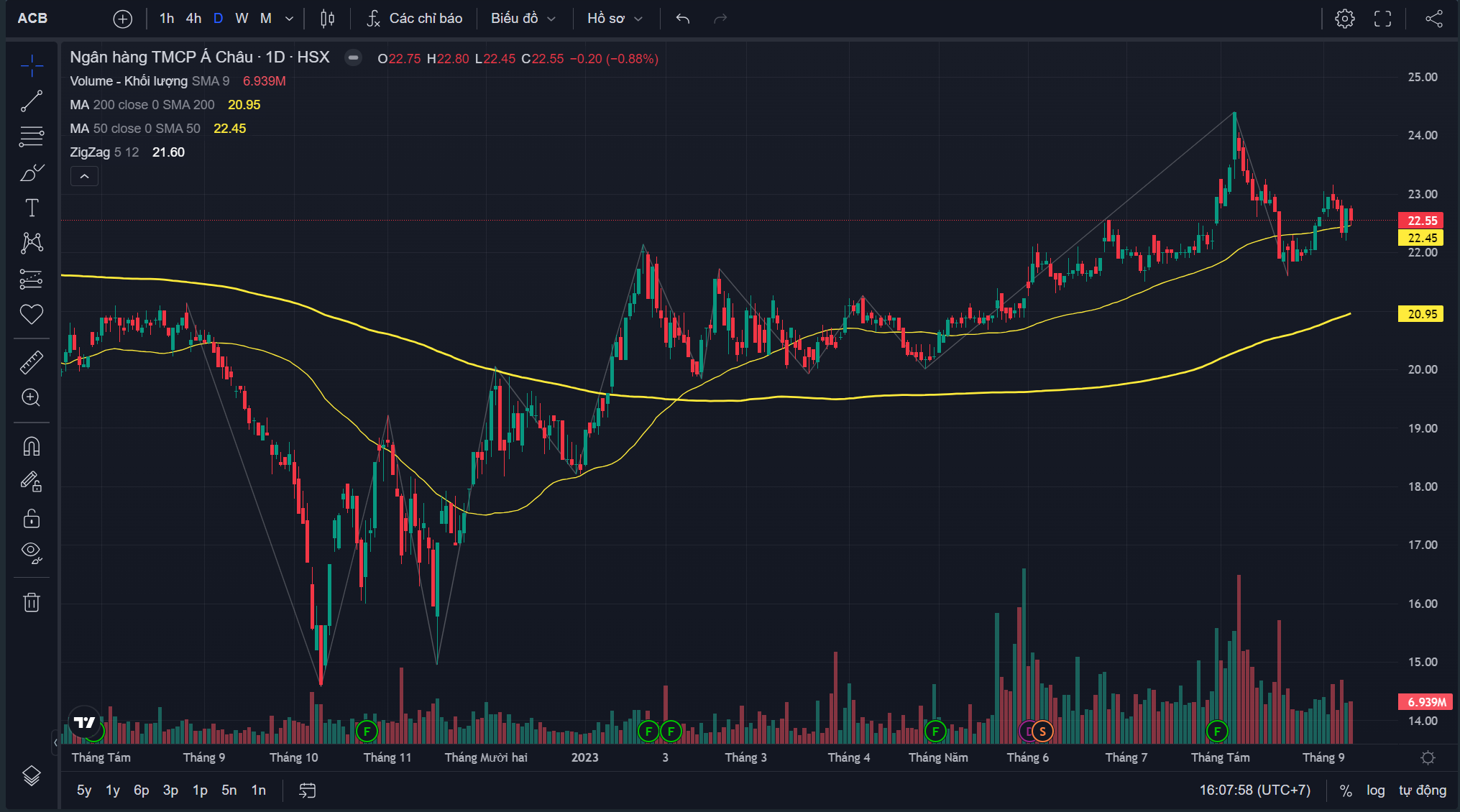Open the candlestick chart type selector
Image resolution: width=1460 pixels, height=812 pixels.
tap(327, 19)
